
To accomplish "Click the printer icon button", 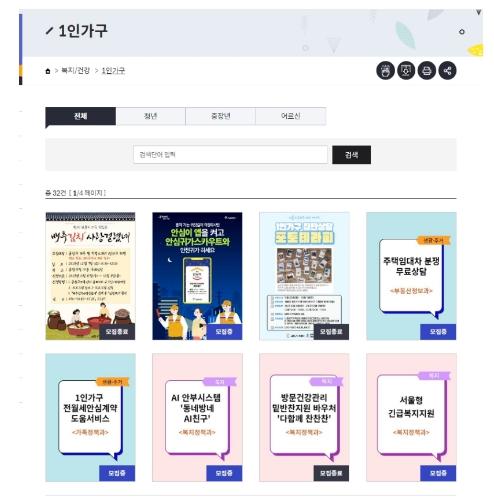I will (x=427, y=71).
